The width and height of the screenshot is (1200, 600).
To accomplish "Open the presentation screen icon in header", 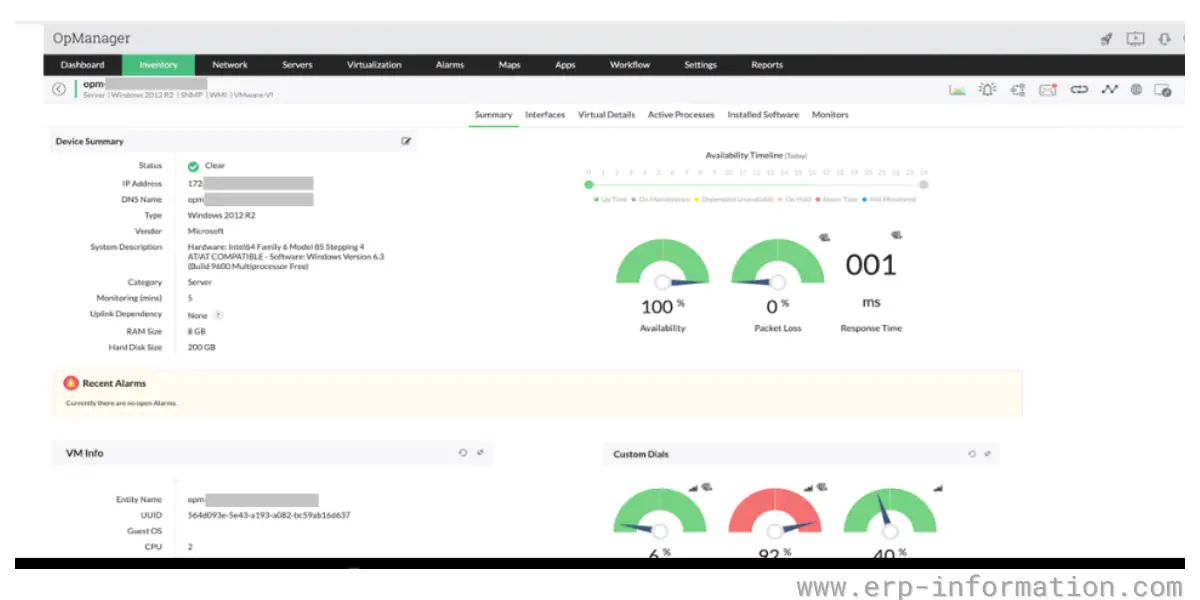I will [1136, 39].
